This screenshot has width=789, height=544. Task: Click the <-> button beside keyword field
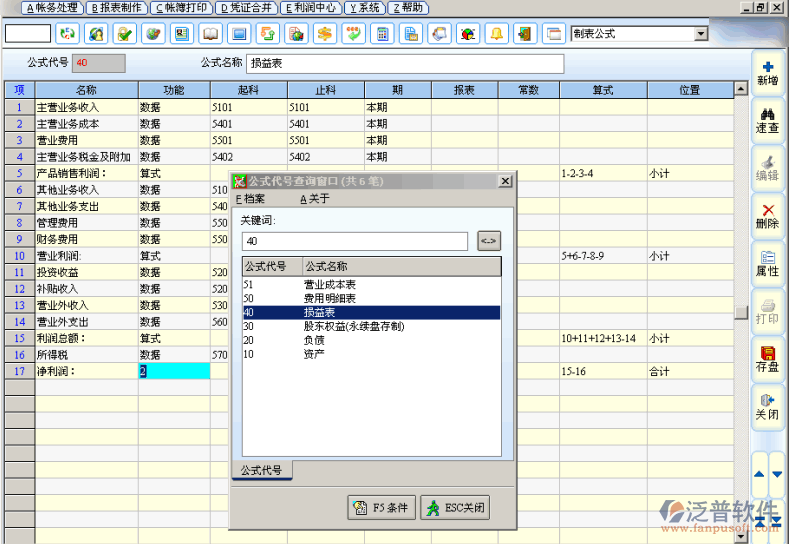click(488, 241)
